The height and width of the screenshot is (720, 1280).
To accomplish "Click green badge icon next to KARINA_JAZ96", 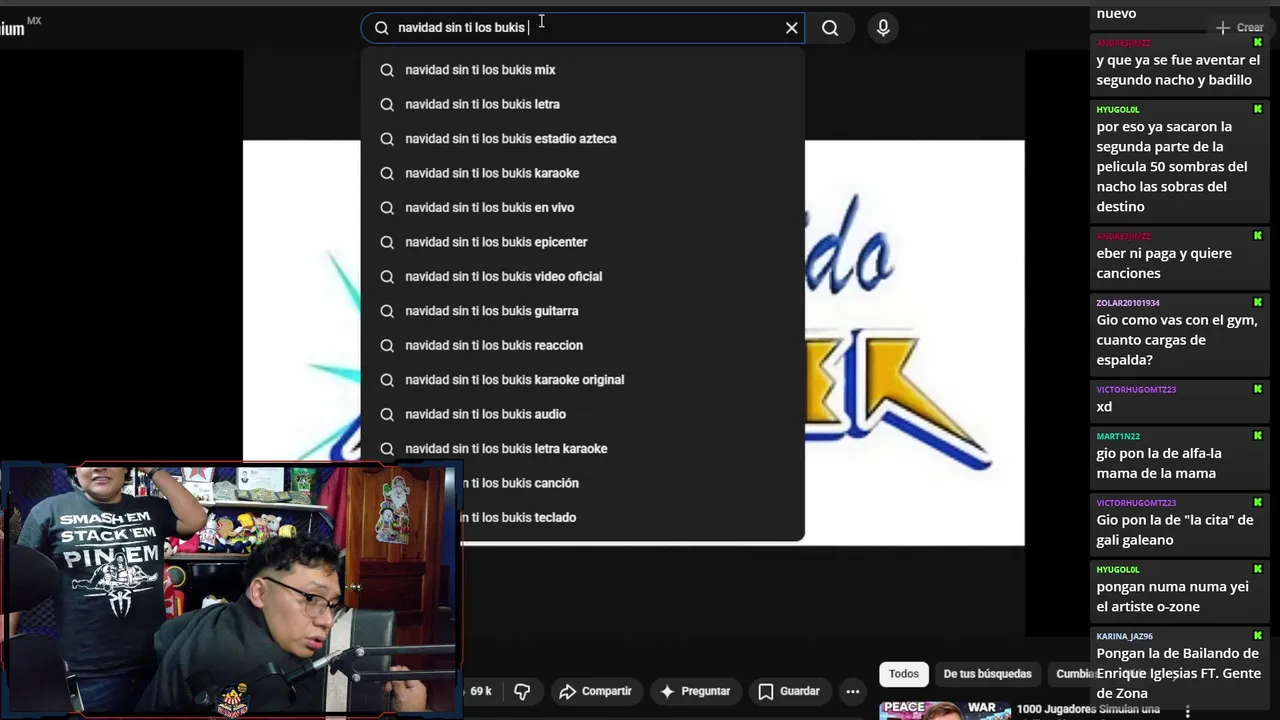I will coord(1258,635).
